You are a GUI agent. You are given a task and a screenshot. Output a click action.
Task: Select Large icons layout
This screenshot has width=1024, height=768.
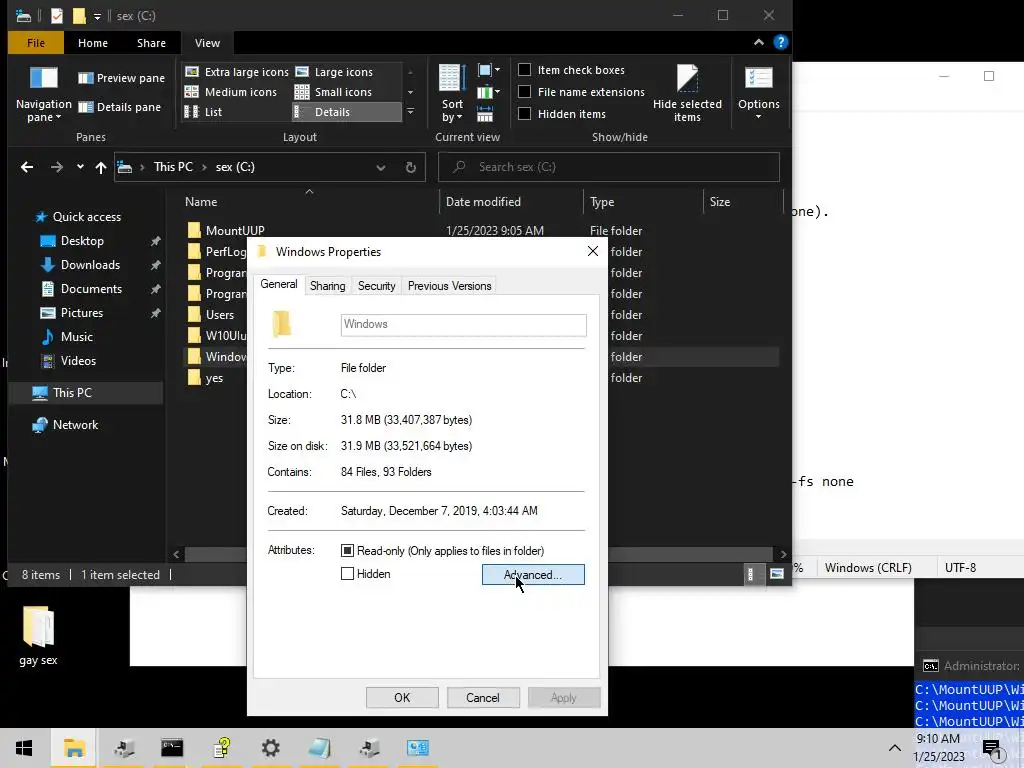click(334, 72)
